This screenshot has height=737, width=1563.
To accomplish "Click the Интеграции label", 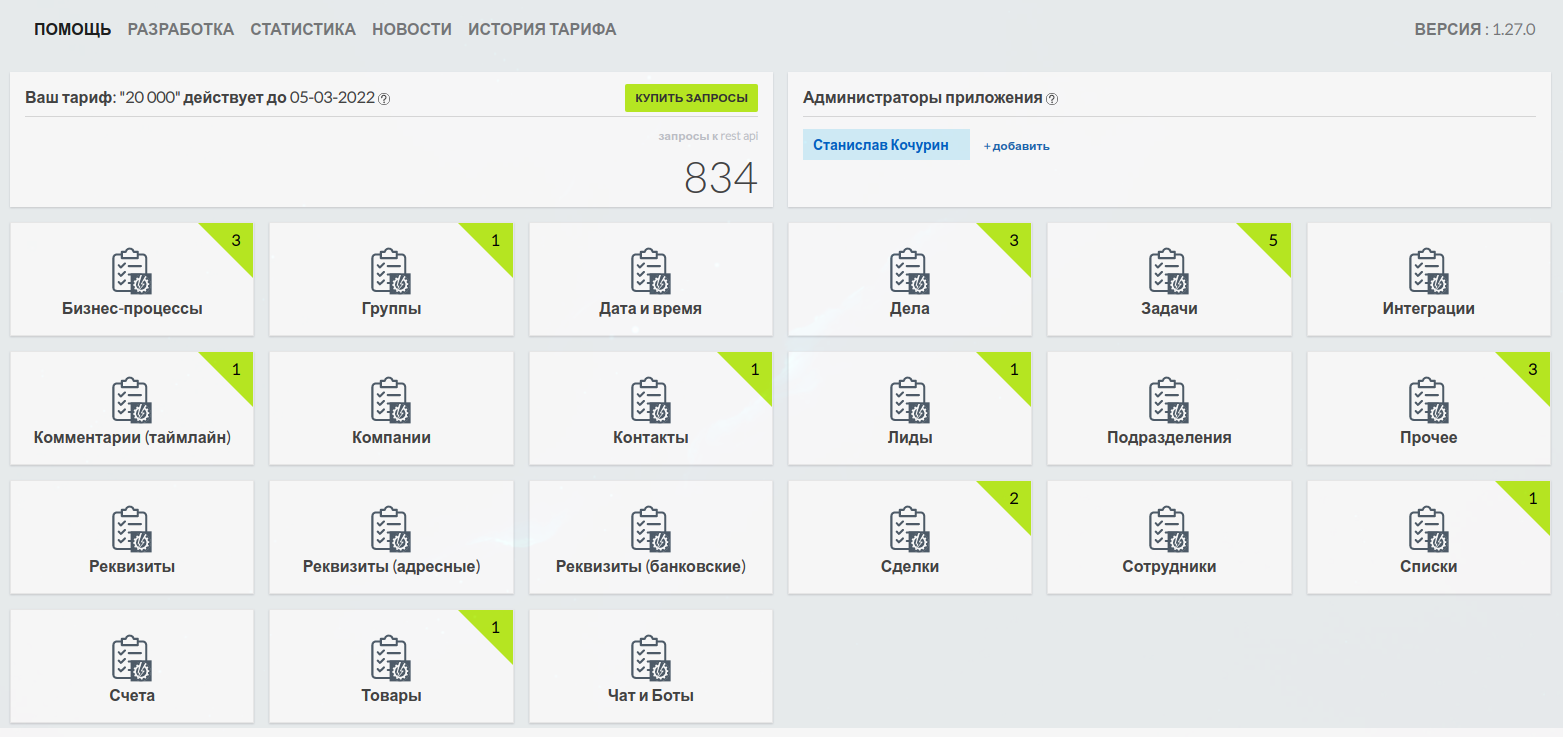I will [x=1429, y=309].
